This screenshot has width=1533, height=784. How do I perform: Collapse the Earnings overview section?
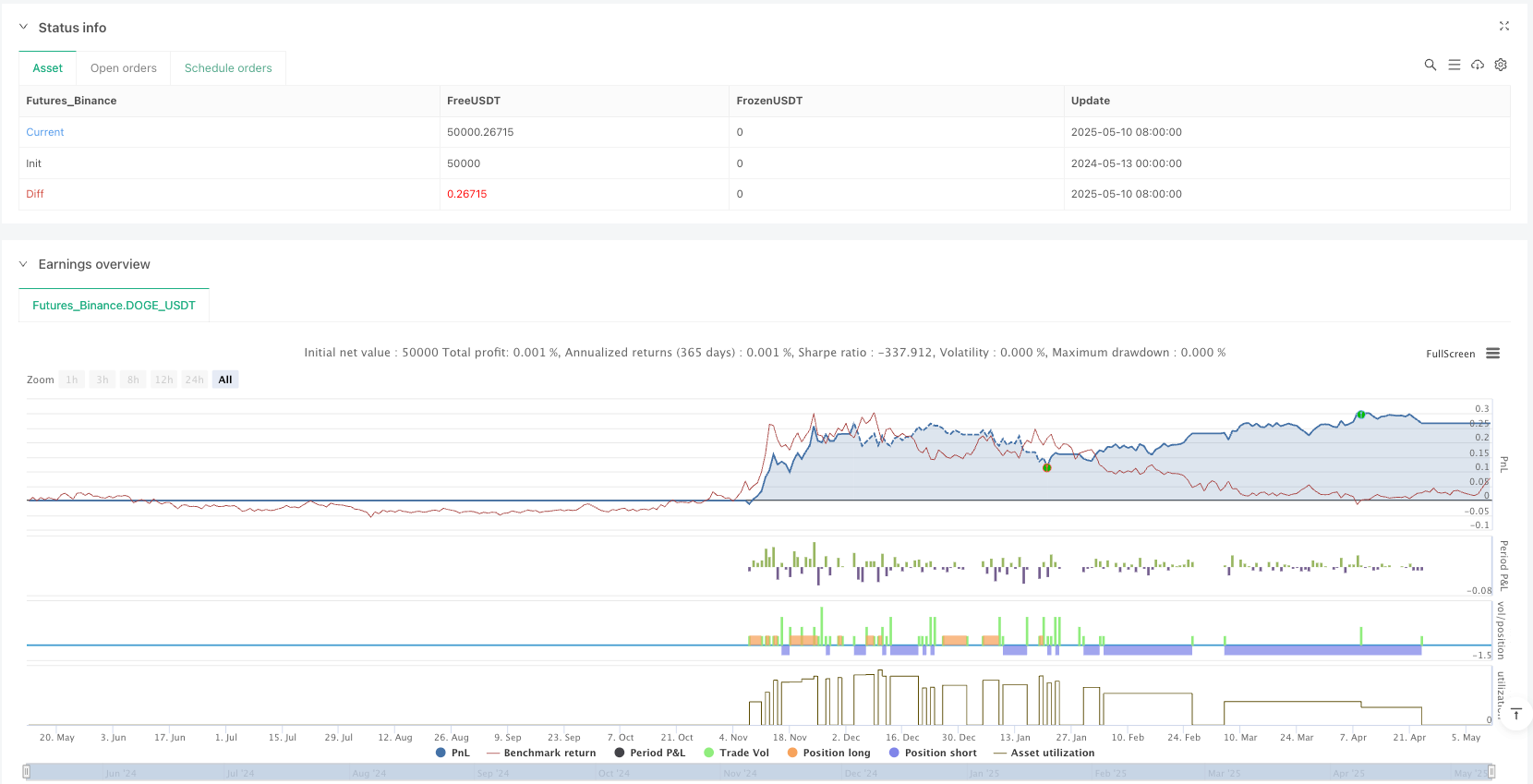[24, 264]
